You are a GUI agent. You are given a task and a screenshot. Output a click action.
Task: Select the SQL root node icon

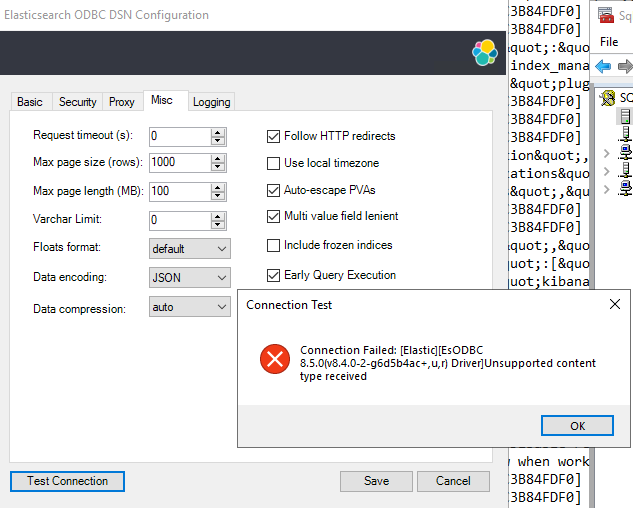[x=607, y=98]
